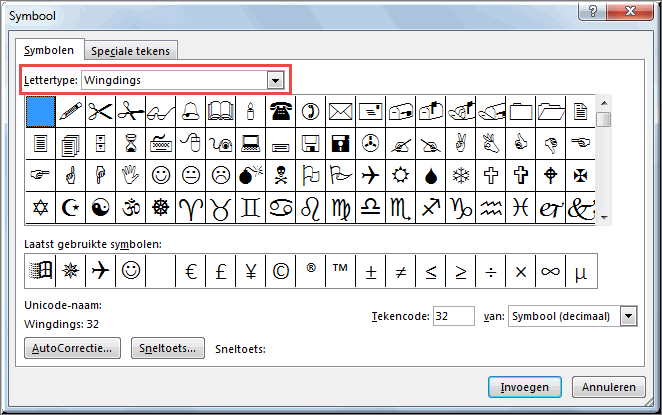Image resolution: width=662 pixels, height=415 pixels.
Task: Choose the infinity sign from recent symbols
Action: click(x=551, y=271)
